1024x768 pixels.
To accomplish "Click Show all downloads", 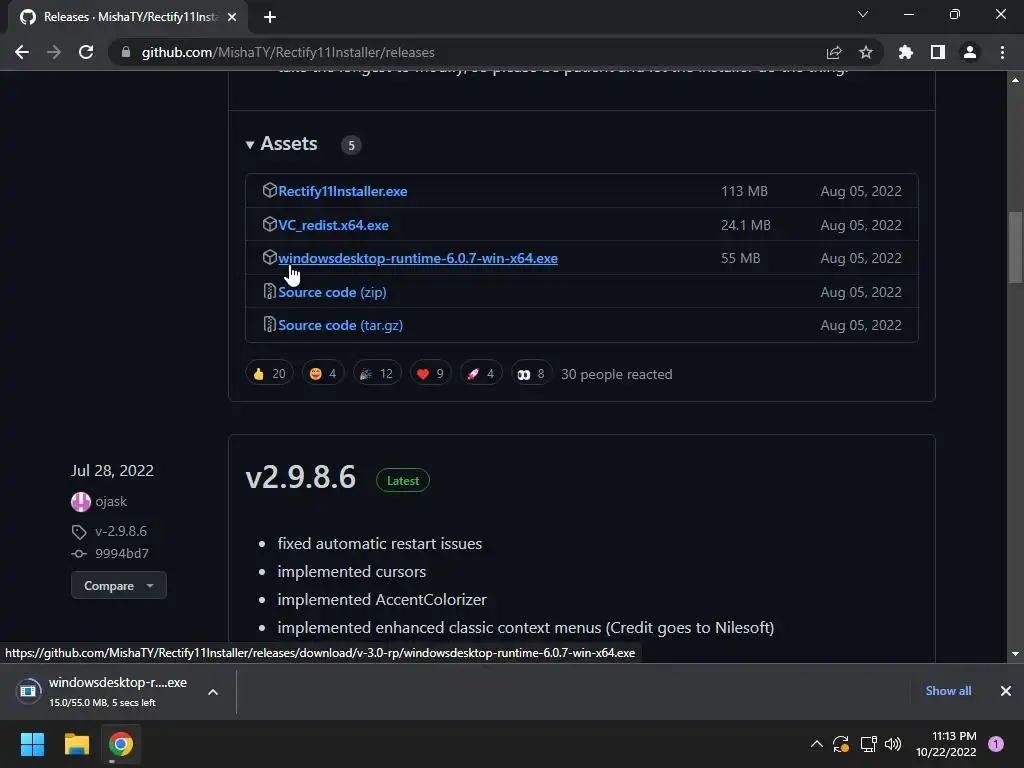I will coord(948,691).
